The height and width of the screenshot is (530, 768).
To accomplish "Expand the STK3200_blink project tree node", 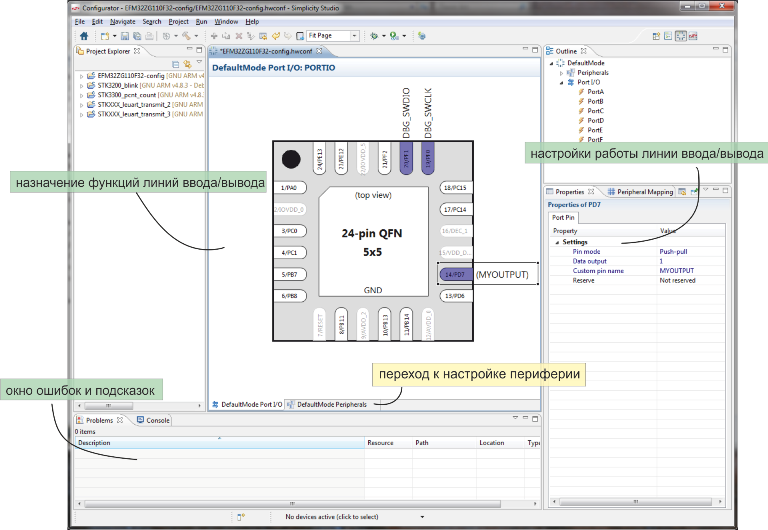I will tap(81, 86).
